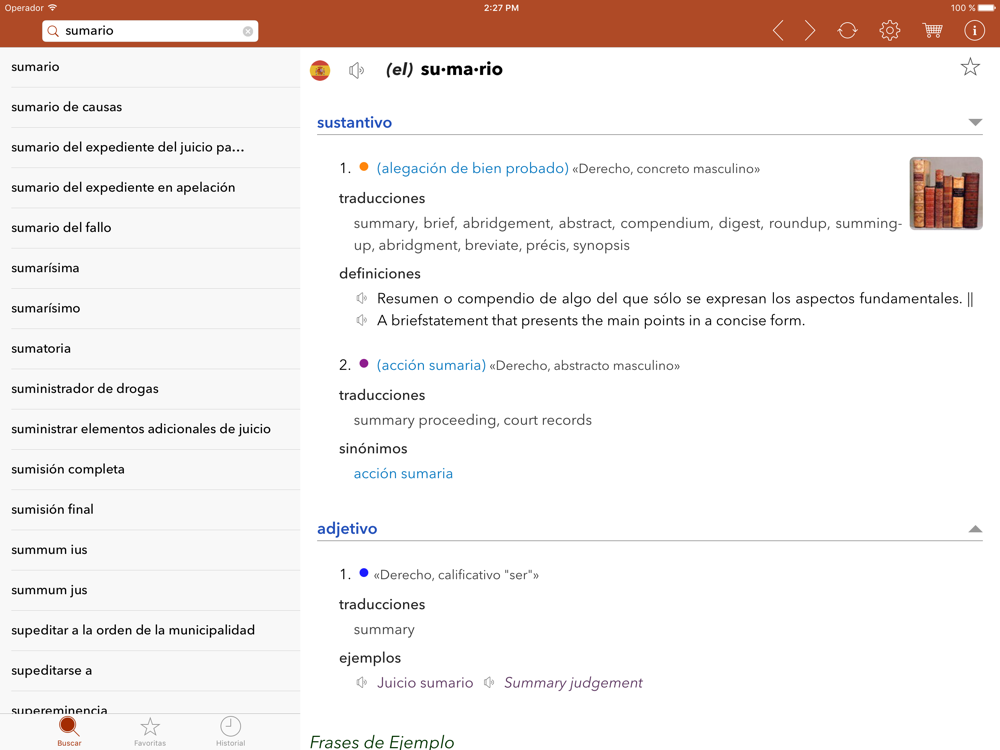Follow the acción sumaria synonym link
Image resolution: width=1000 pixels, height=750 pixels.
[x=403, y=474]
